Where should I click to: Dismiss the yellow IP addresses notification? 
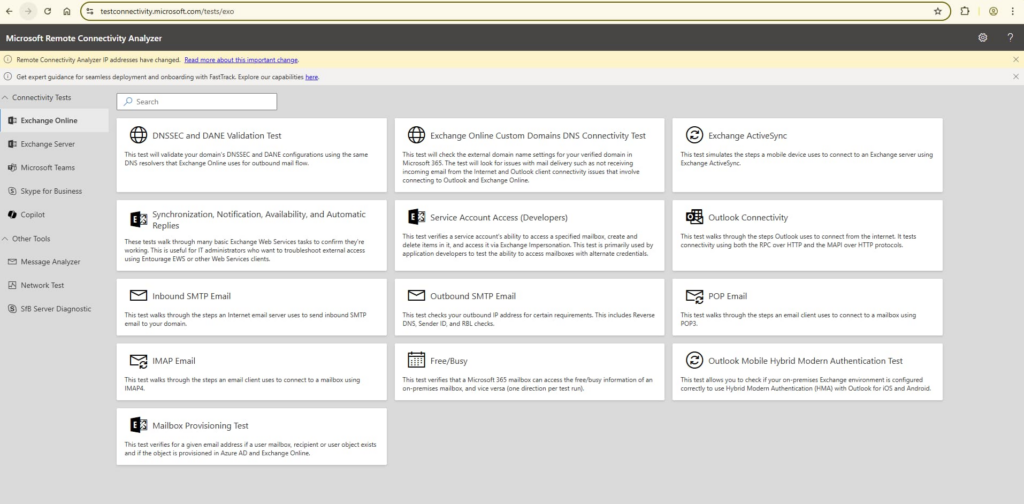pos(1015,60)
